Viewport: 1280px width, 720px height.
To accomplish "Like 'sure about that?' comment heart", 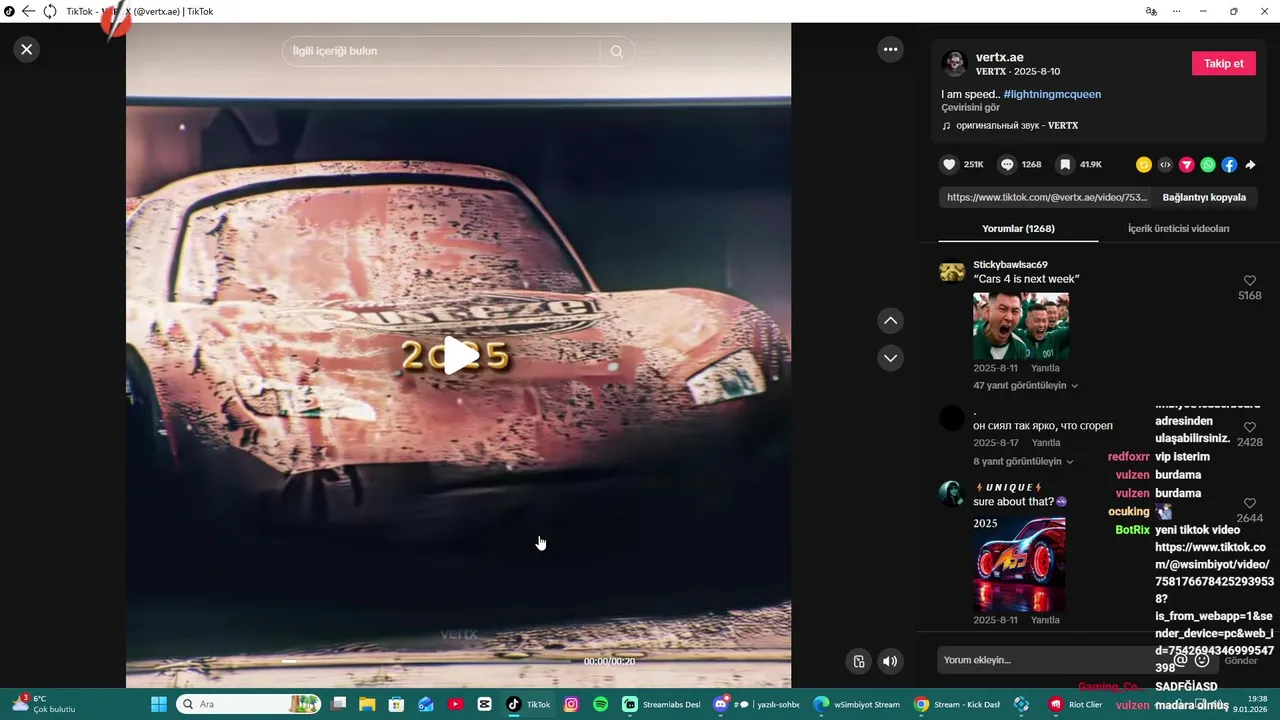I will [x=1249, y=504].
